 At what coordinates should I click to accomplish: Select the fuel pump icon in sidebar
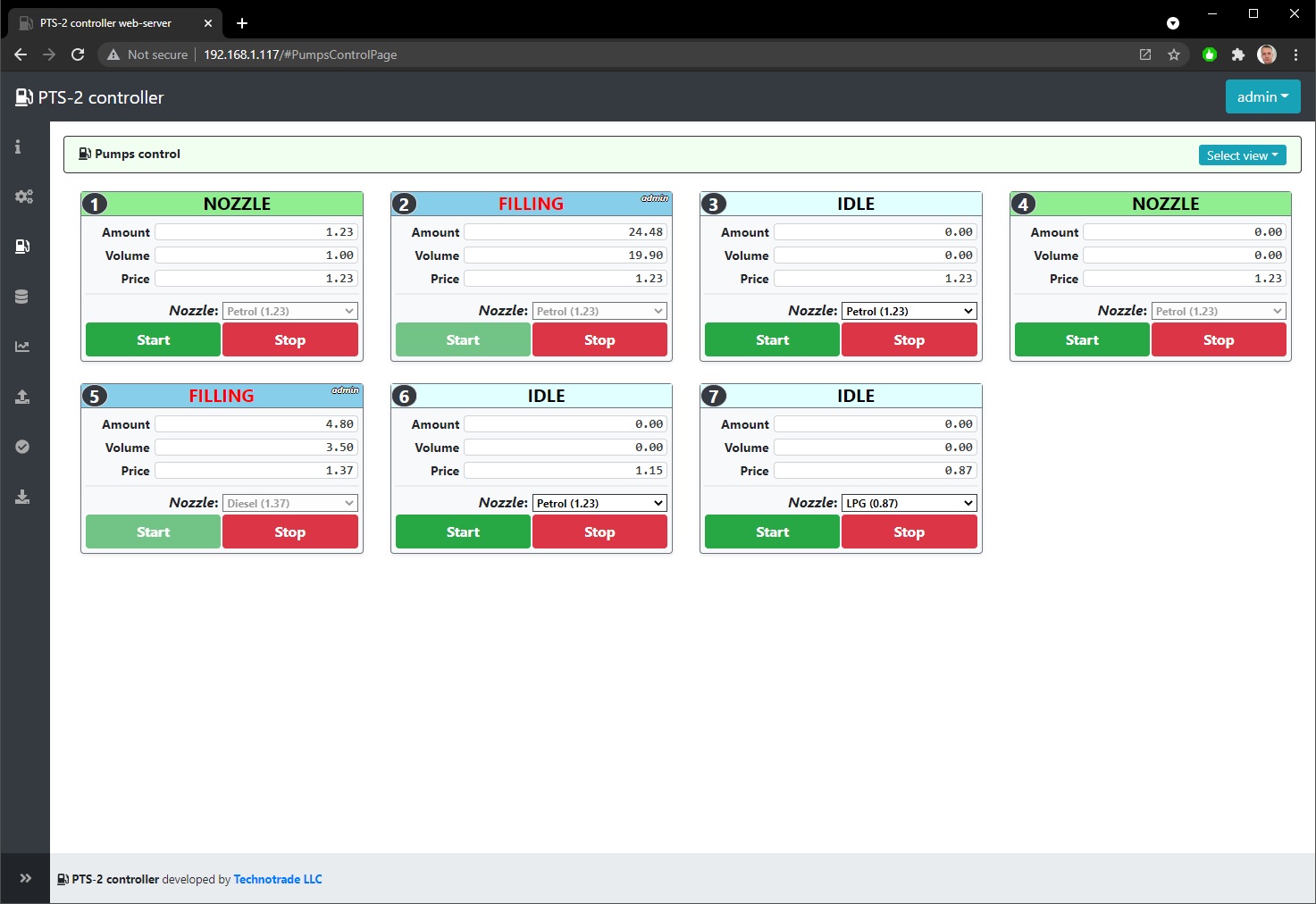(23, 247)
